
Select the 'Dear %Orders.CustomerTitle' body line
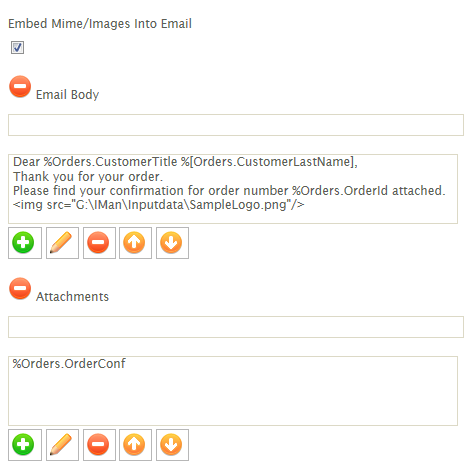(x=185, y=162)
